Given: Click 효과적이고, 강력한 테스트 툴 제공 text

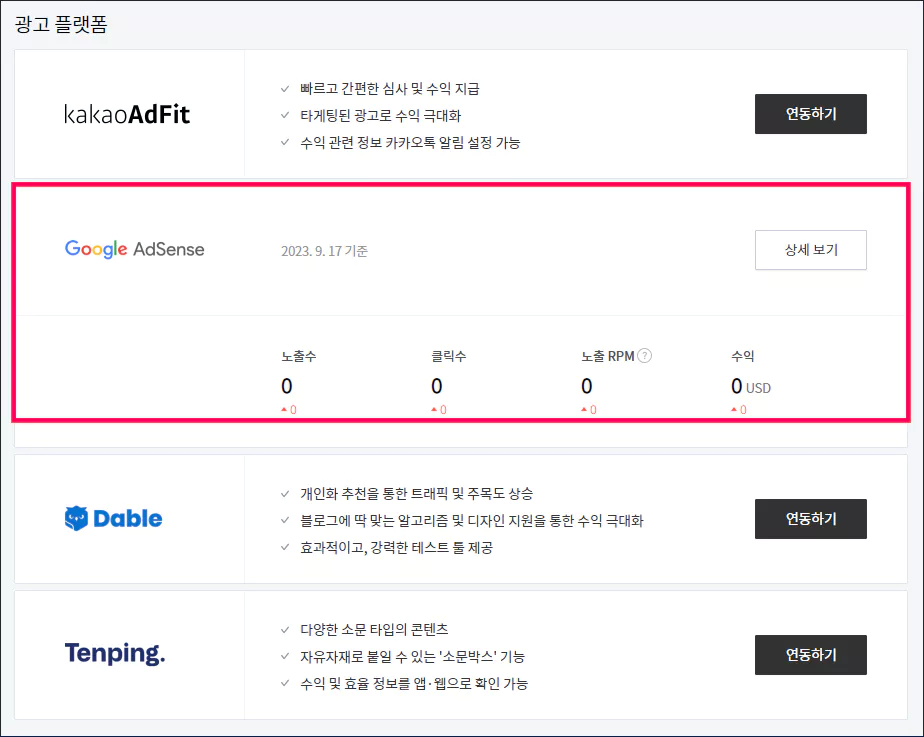Looking at the screenshot, I should 396,548.
